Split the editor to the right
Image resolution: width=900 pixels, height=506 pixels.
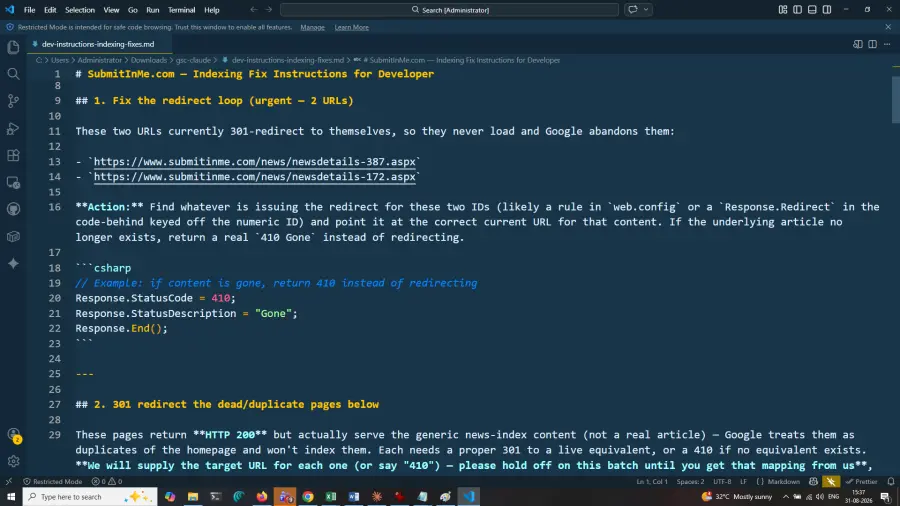point(872,44)
